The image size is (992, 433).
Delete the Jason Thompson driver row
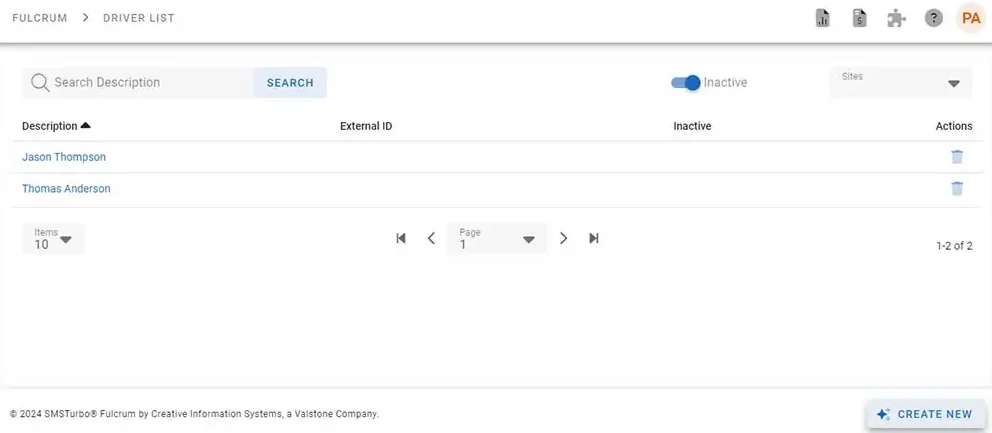click(x=957, y=157)
